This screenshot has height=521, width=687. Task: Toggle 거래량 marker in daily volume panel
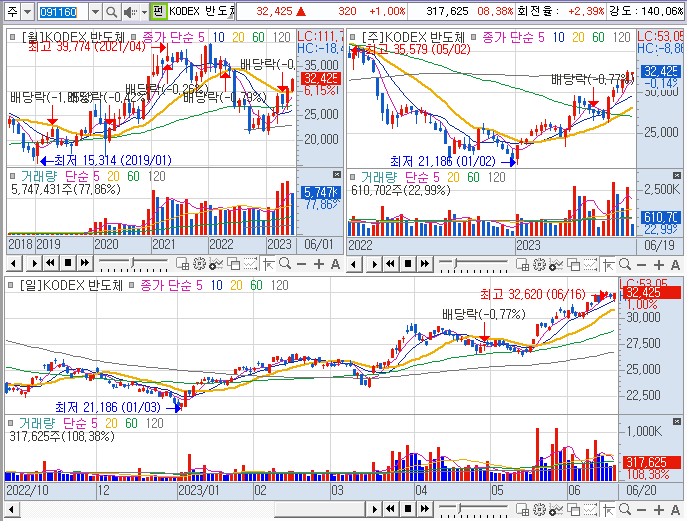click(x=11, y=423)
